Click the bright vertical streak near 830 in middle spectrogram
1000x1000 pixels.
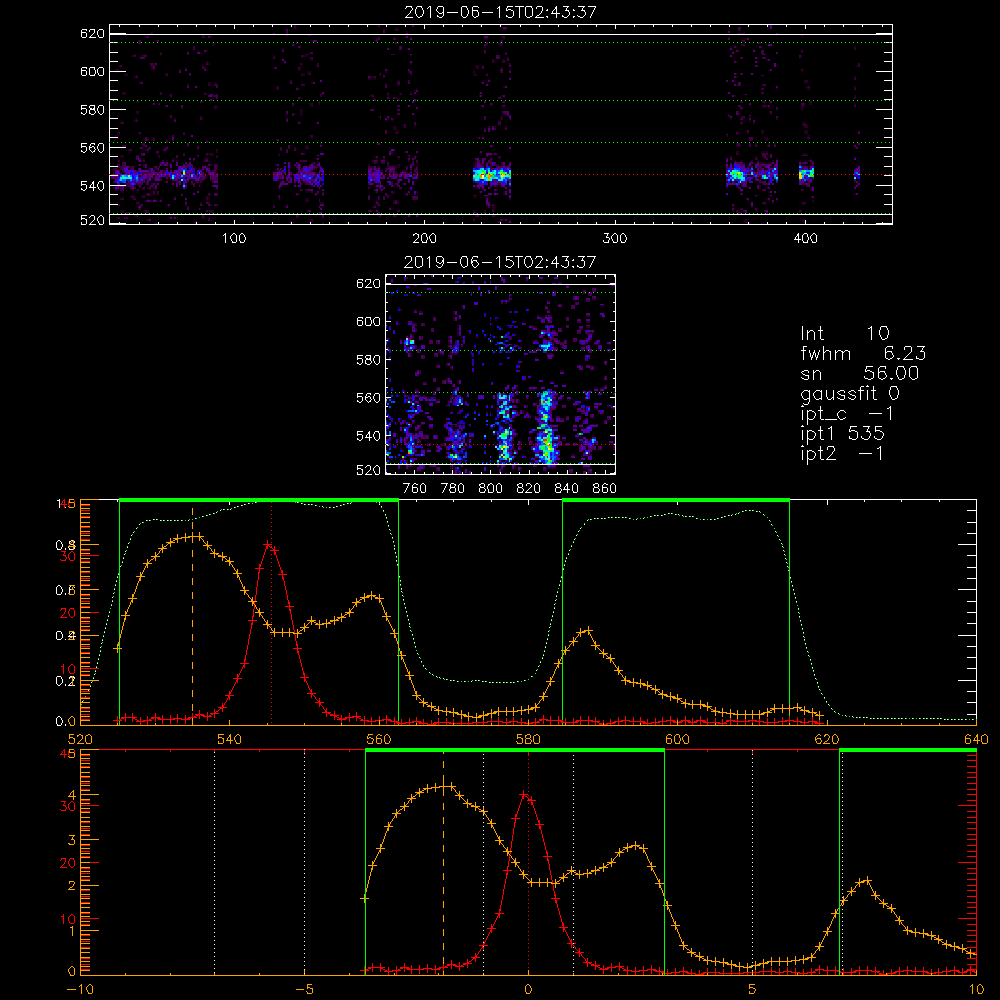546,427
